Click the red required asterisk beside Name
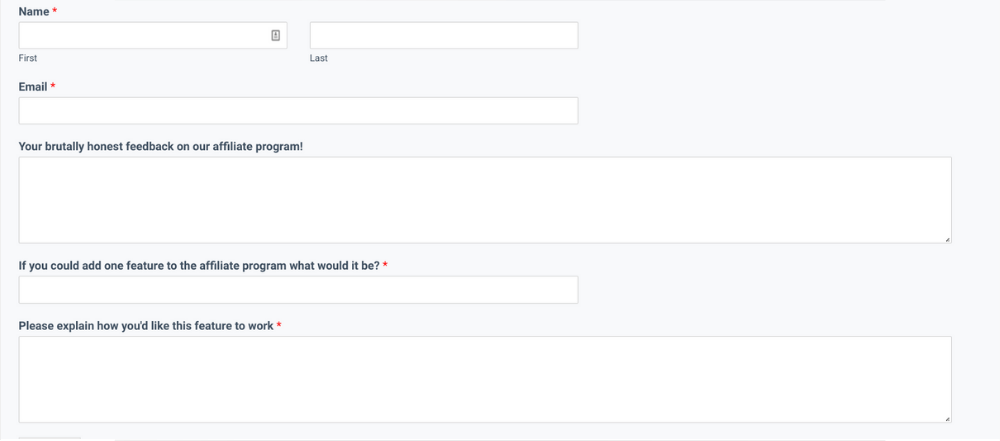Screen dimensions: 1000x441 54,10
